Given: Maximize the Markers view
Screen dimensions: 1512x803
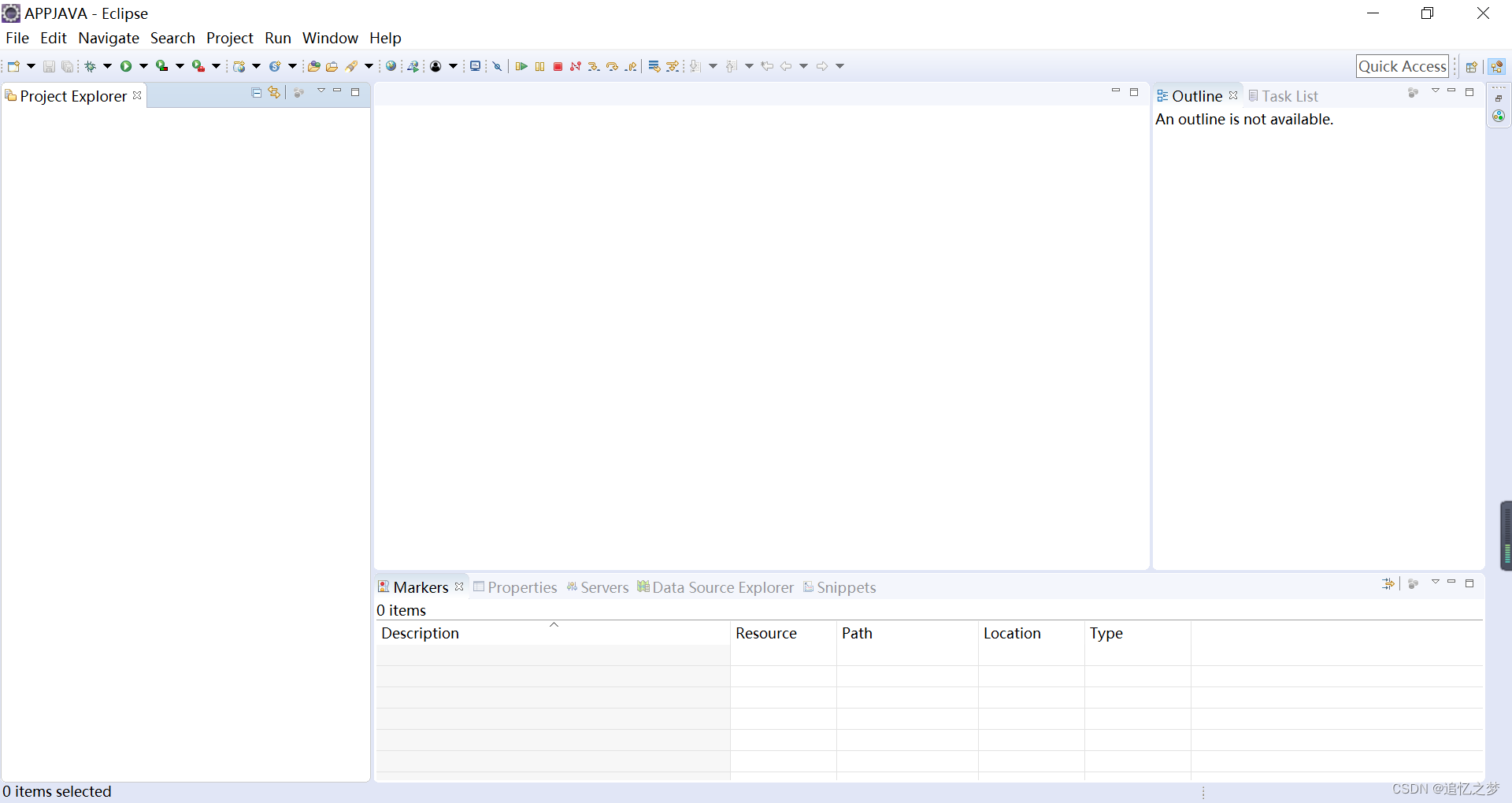Looking at the screenshot, I should click(x=1470, y=584).
